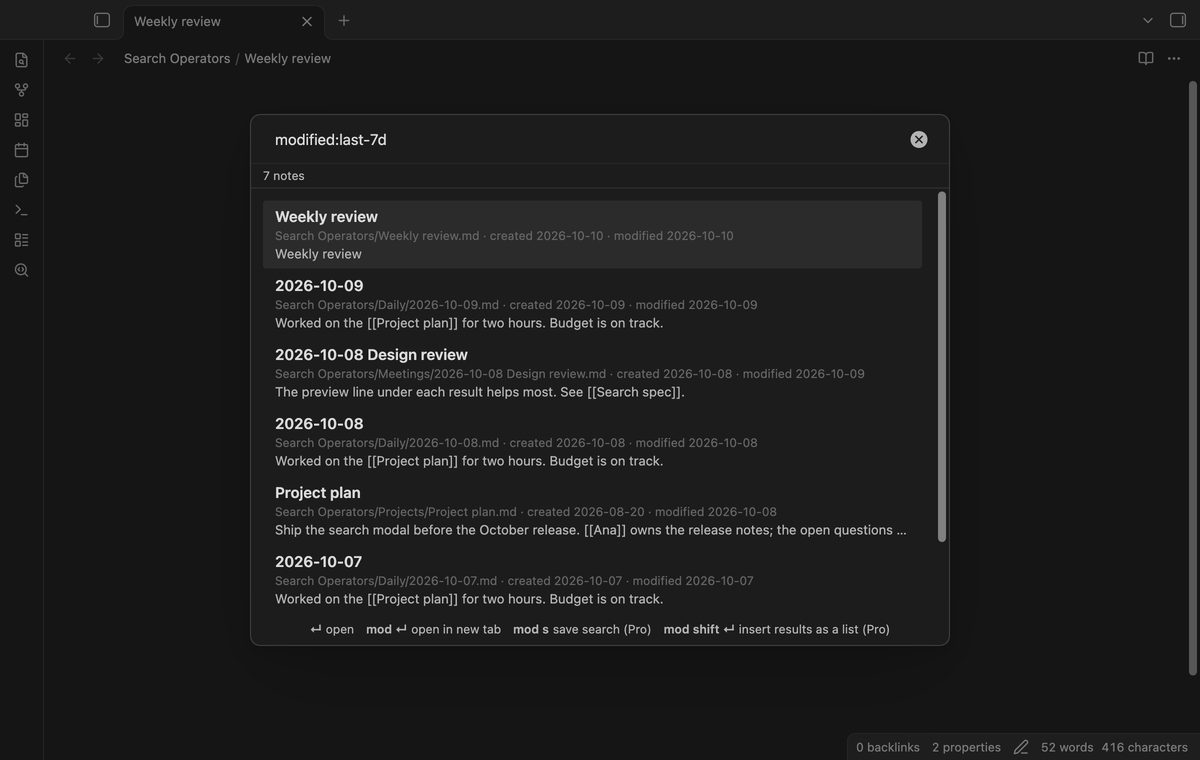Show 0 backlinks in status bar
Screen dimensions: 1200x760
coord(887,747)
